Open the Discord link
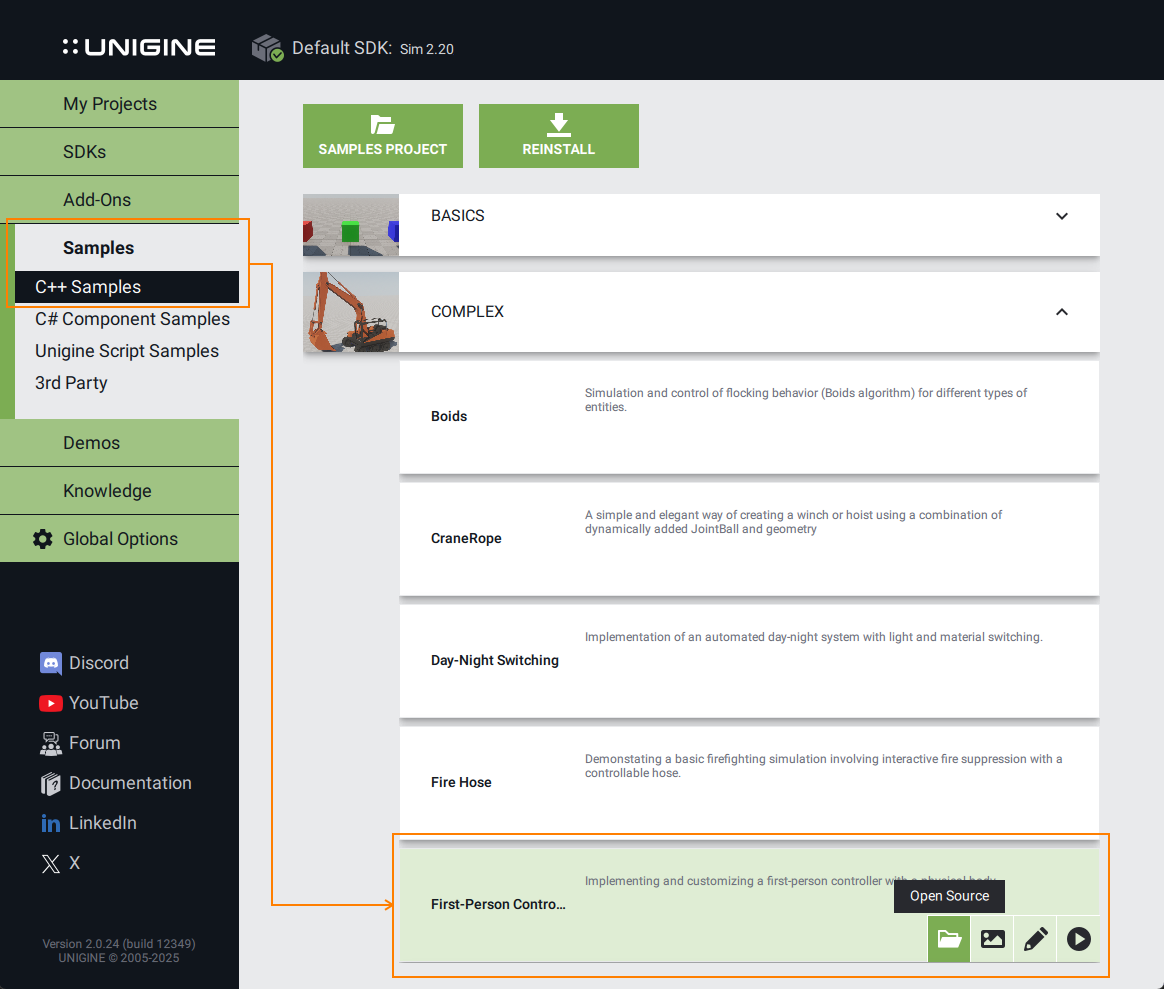This screenshot has height=989, width=1164. coord(84,663)
